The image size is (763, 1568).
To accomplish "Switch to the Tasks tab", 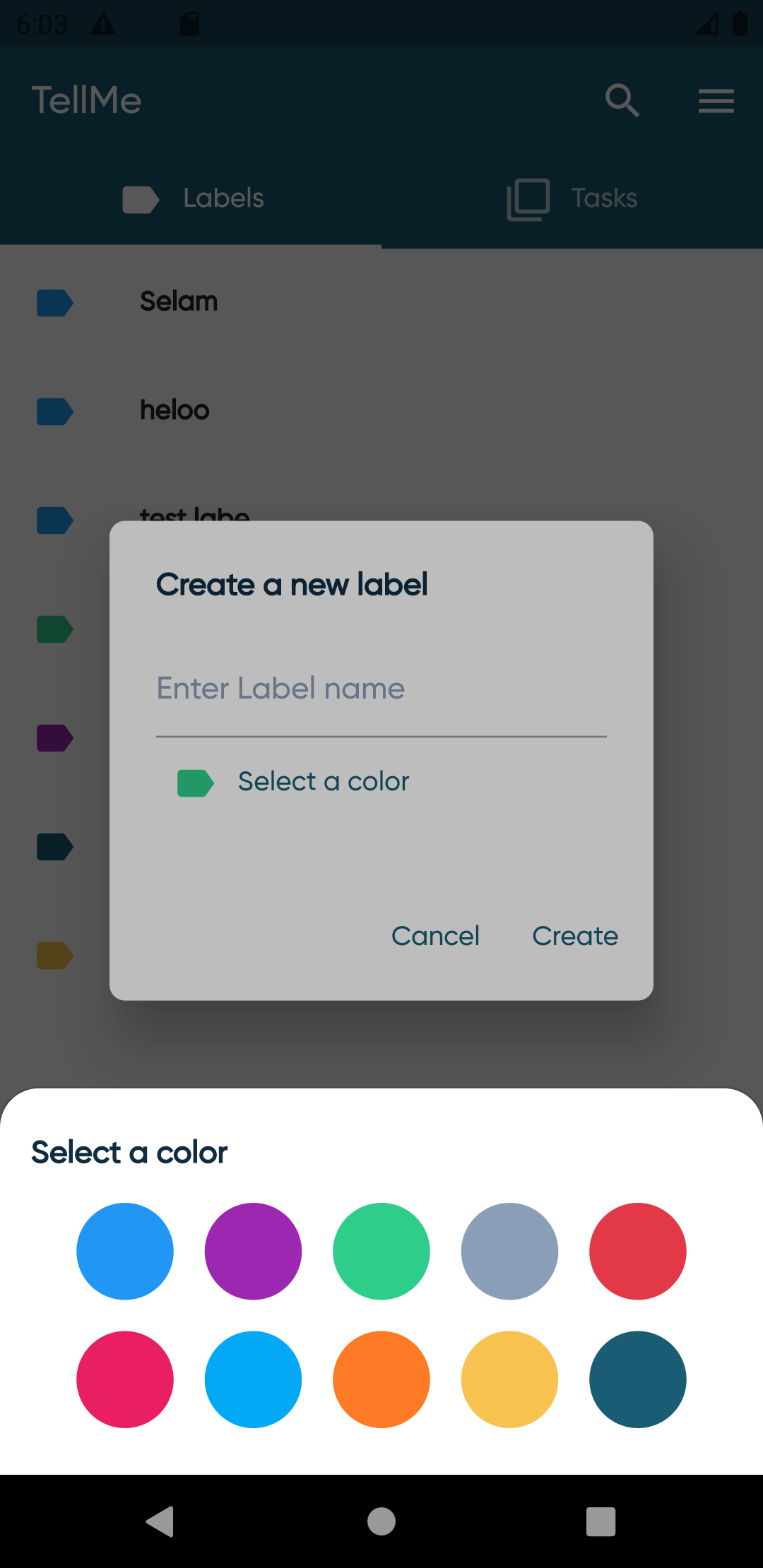I will click(x=572, y=198).
